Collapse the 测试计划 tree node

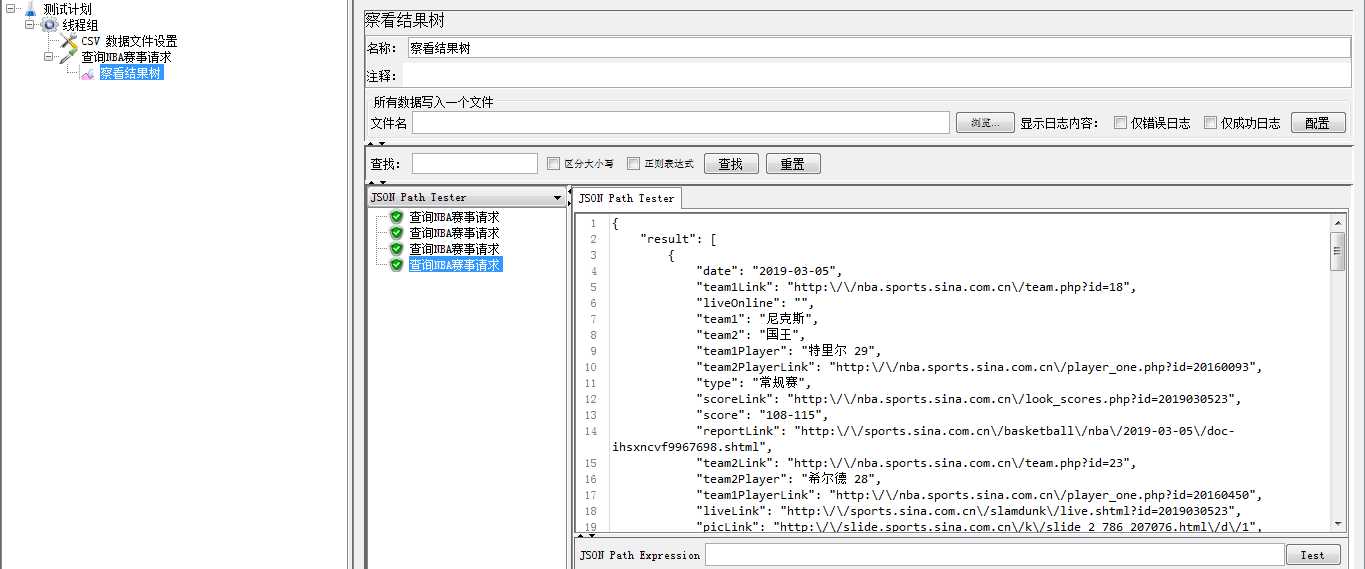click(11, 9)
